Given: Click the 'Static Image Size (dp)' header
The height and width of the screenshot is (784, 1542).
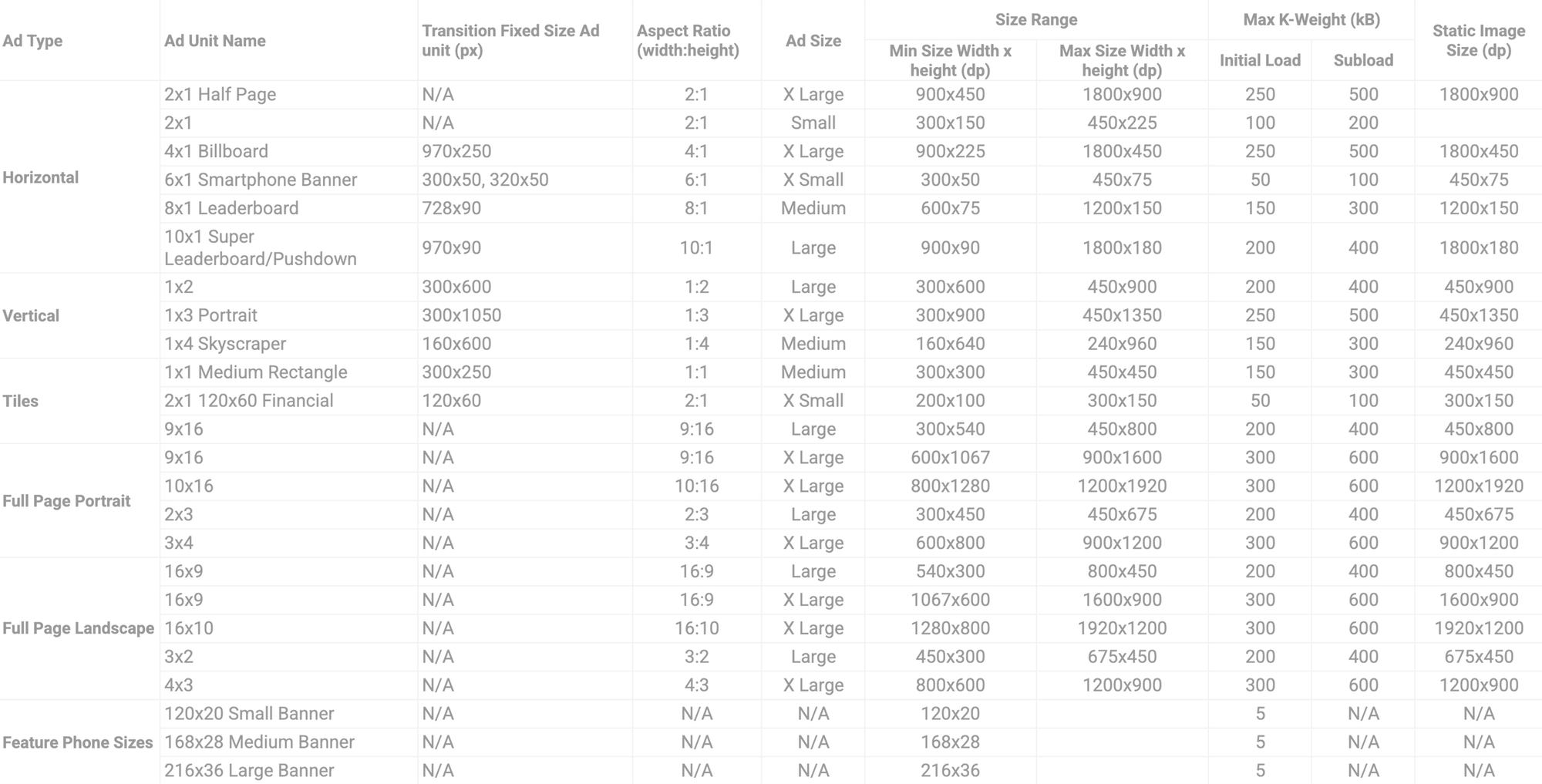Looking at the screenshot, I should click(1478, 41).
